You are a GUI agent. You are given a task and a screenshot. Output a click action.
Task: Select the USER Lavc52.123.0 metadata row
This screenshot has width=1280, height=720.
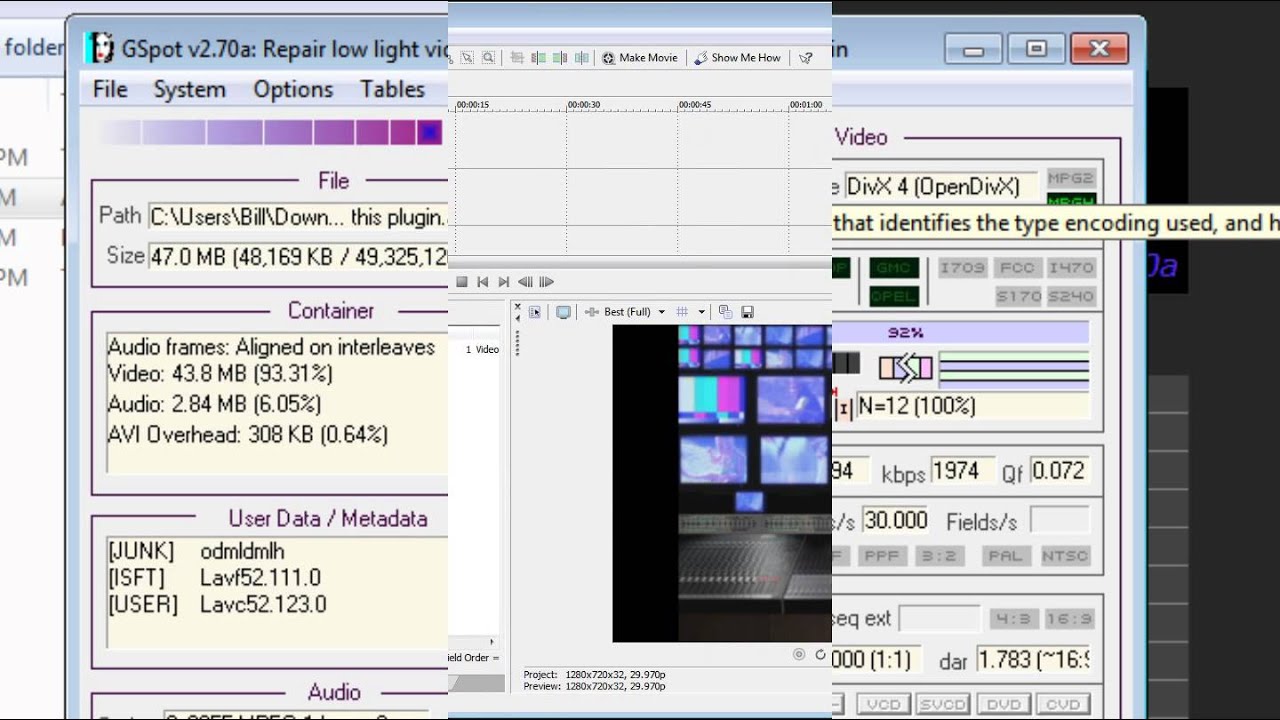(217, 604)
